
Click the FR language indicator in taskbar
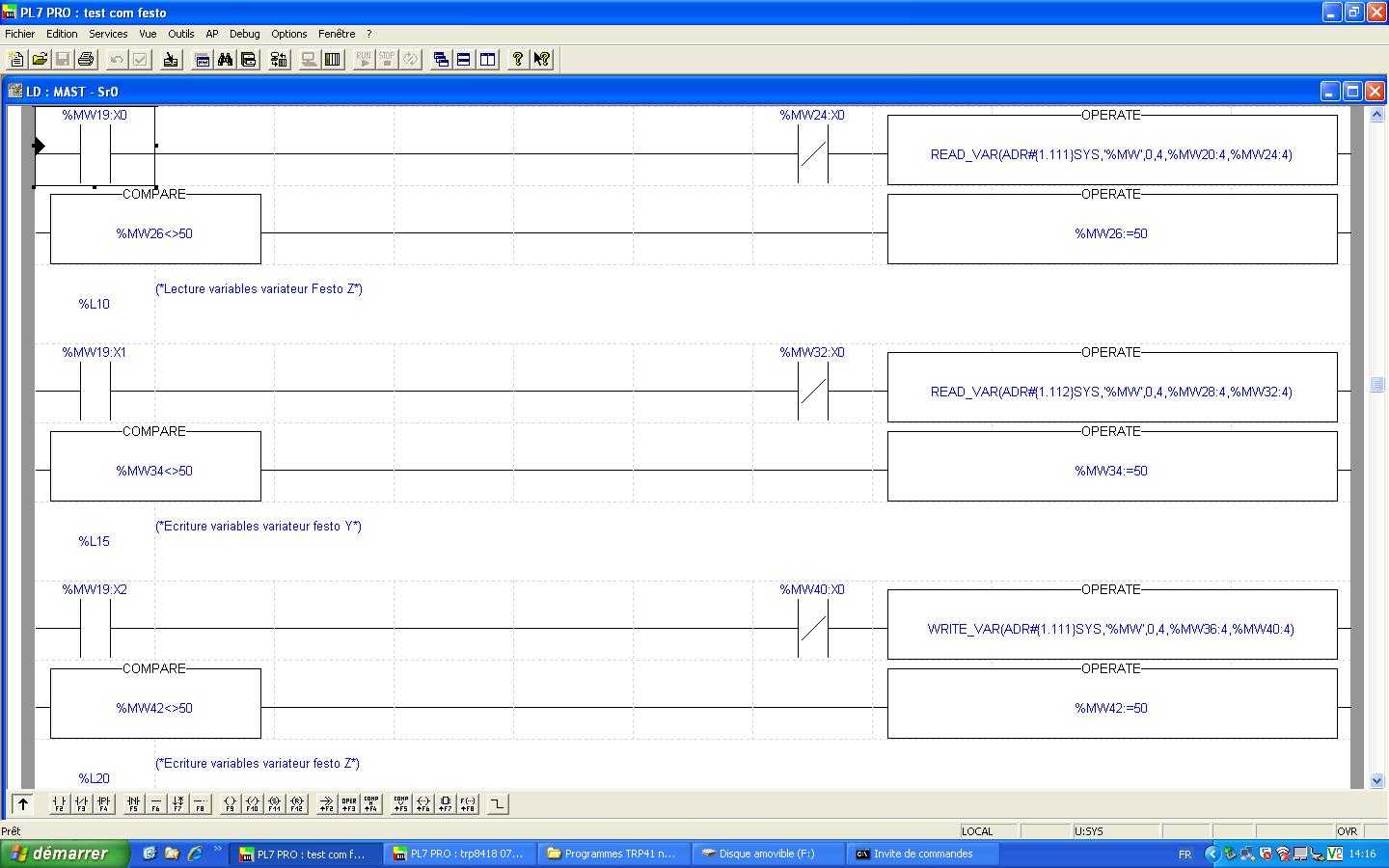[1185, 854]
